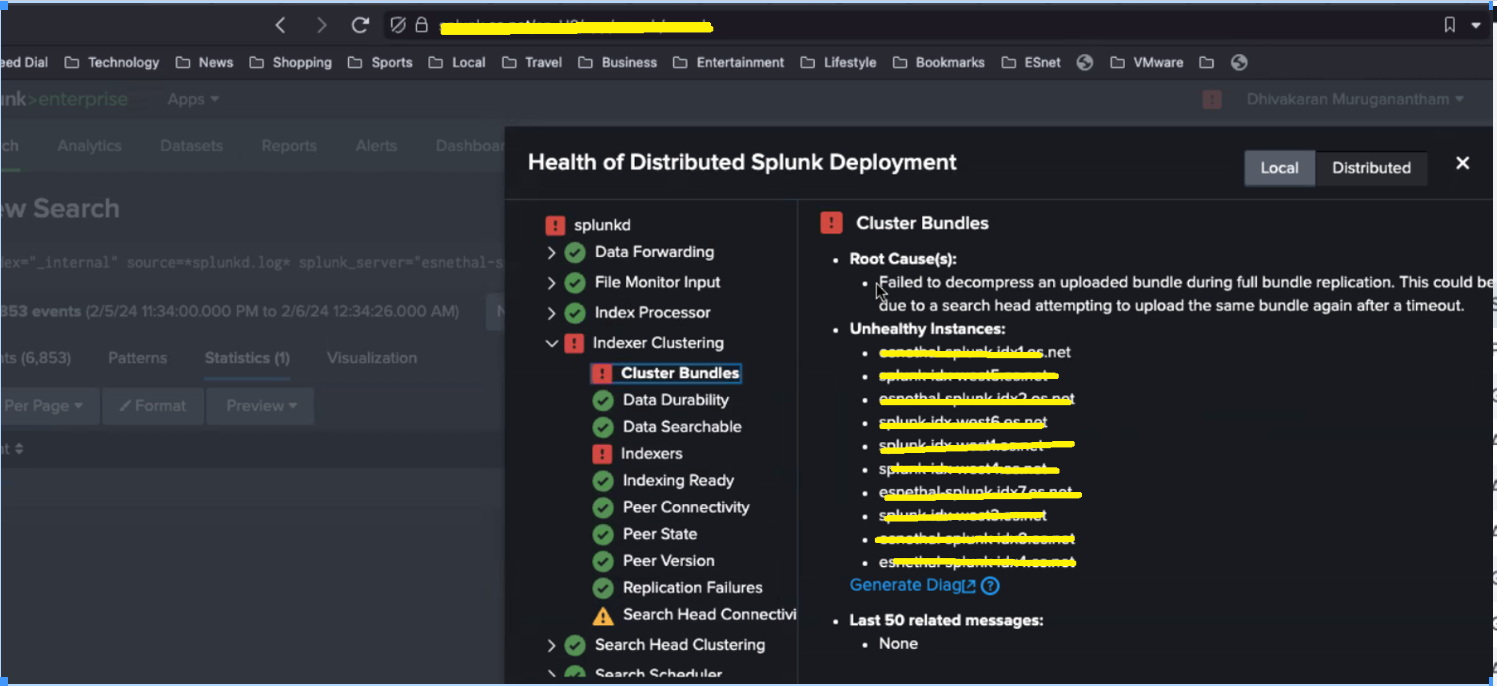
Task: Click the red Indexers status icon
Action: 602,453
